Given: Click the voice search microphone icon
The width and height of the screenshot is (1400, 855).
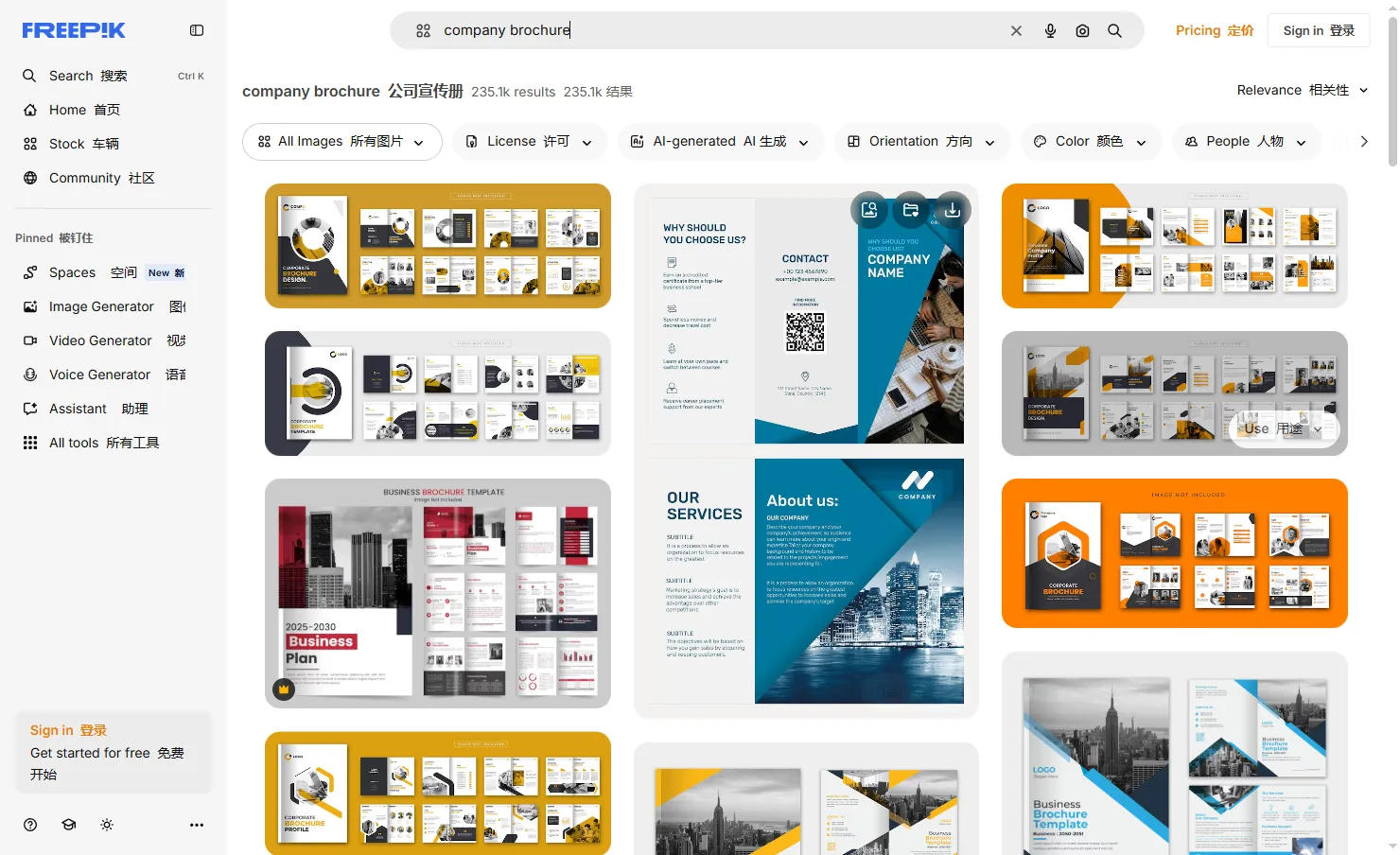Looking at the screenshot, I should point(1050,30).
